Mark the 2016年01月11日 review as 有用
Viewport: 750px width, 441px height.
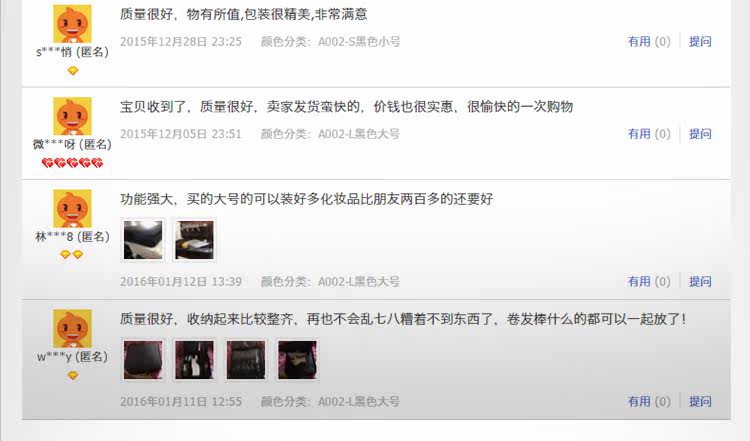[x=649, y=401]
